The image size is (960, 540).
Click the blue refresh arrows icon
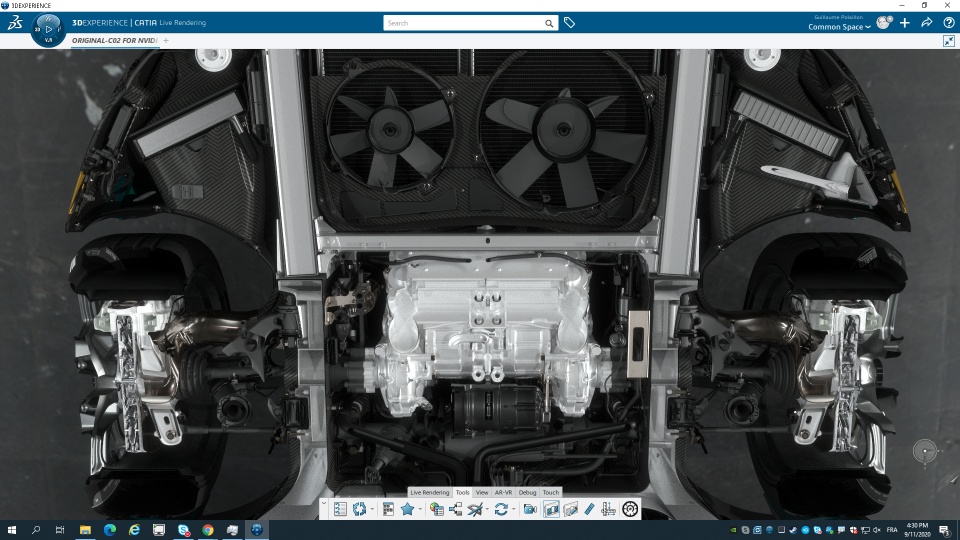501,509
